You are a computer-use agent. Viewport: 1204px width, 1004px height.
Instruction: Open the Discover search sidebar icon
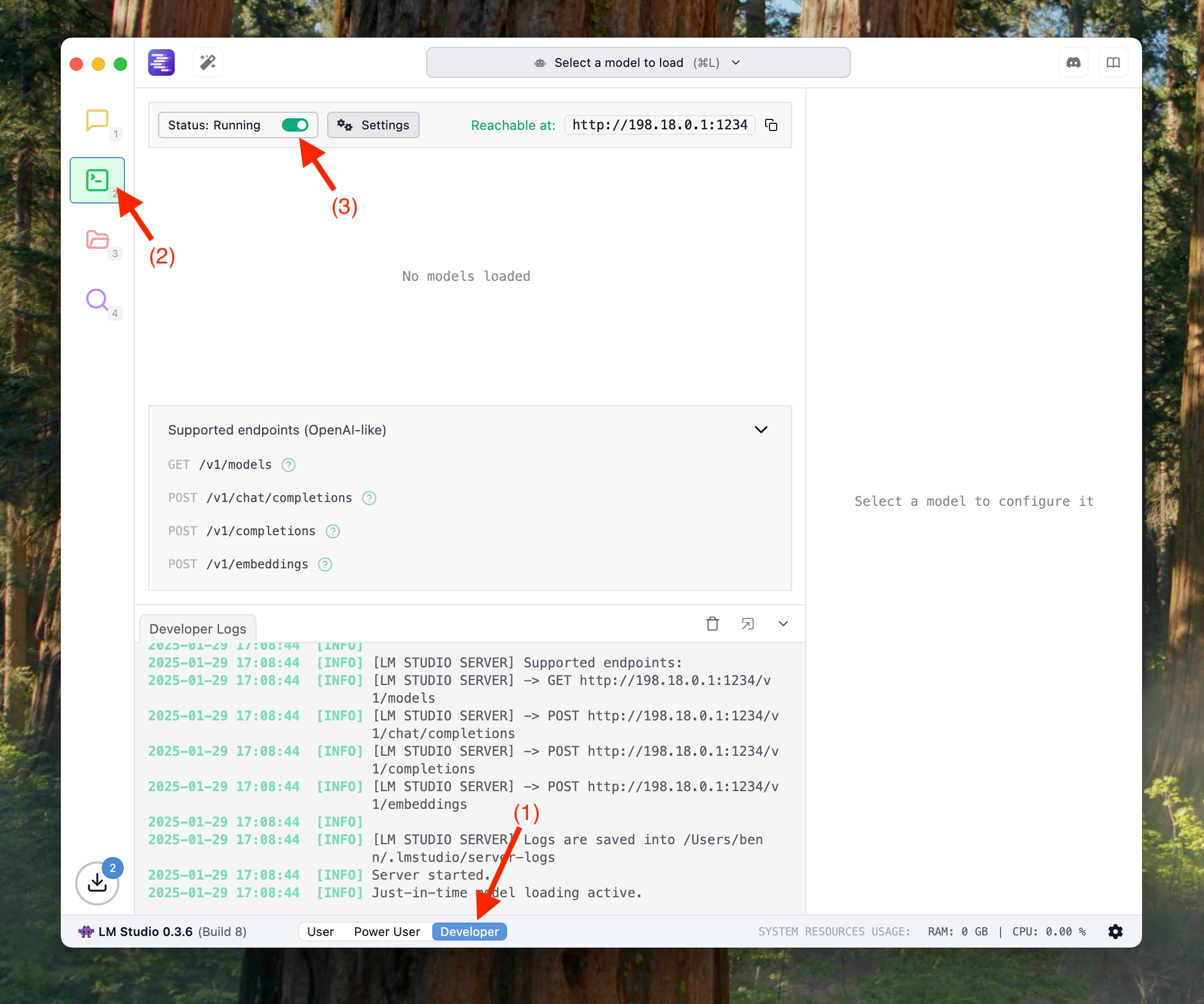pyautogui.click(x=97, y=299)
